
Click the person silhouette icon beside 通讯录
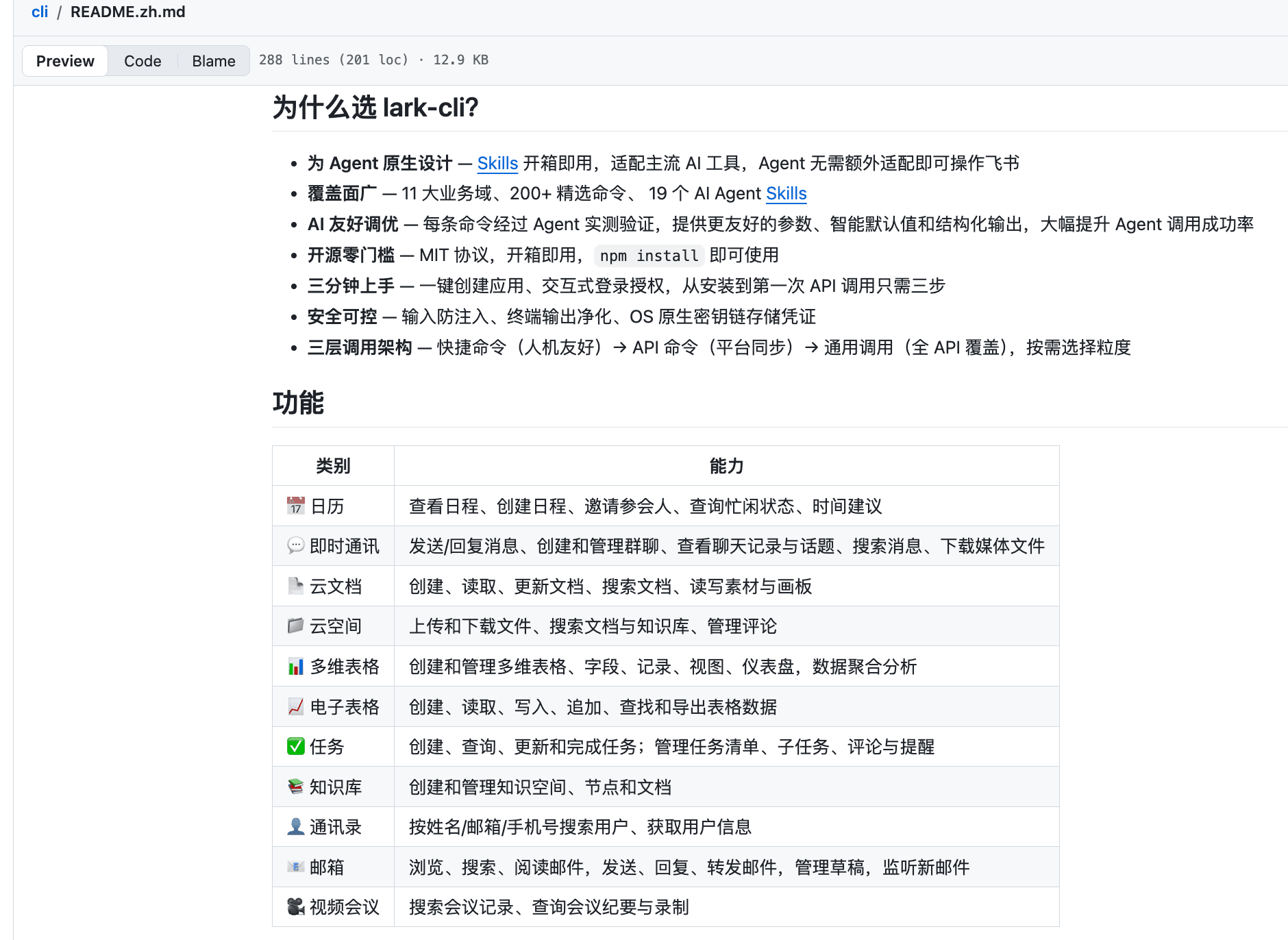[x=295, y=826]
